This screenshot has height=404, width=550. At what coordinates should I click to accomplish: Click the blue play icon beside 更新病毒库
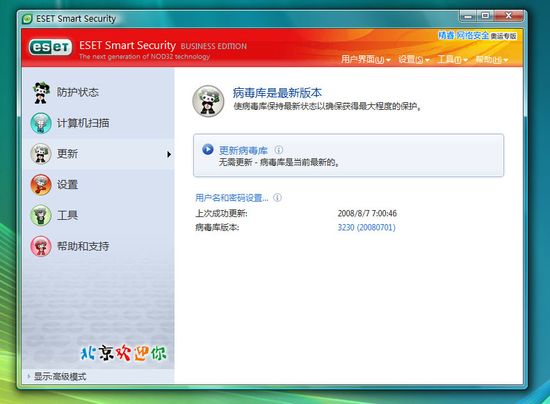(208, 149)
